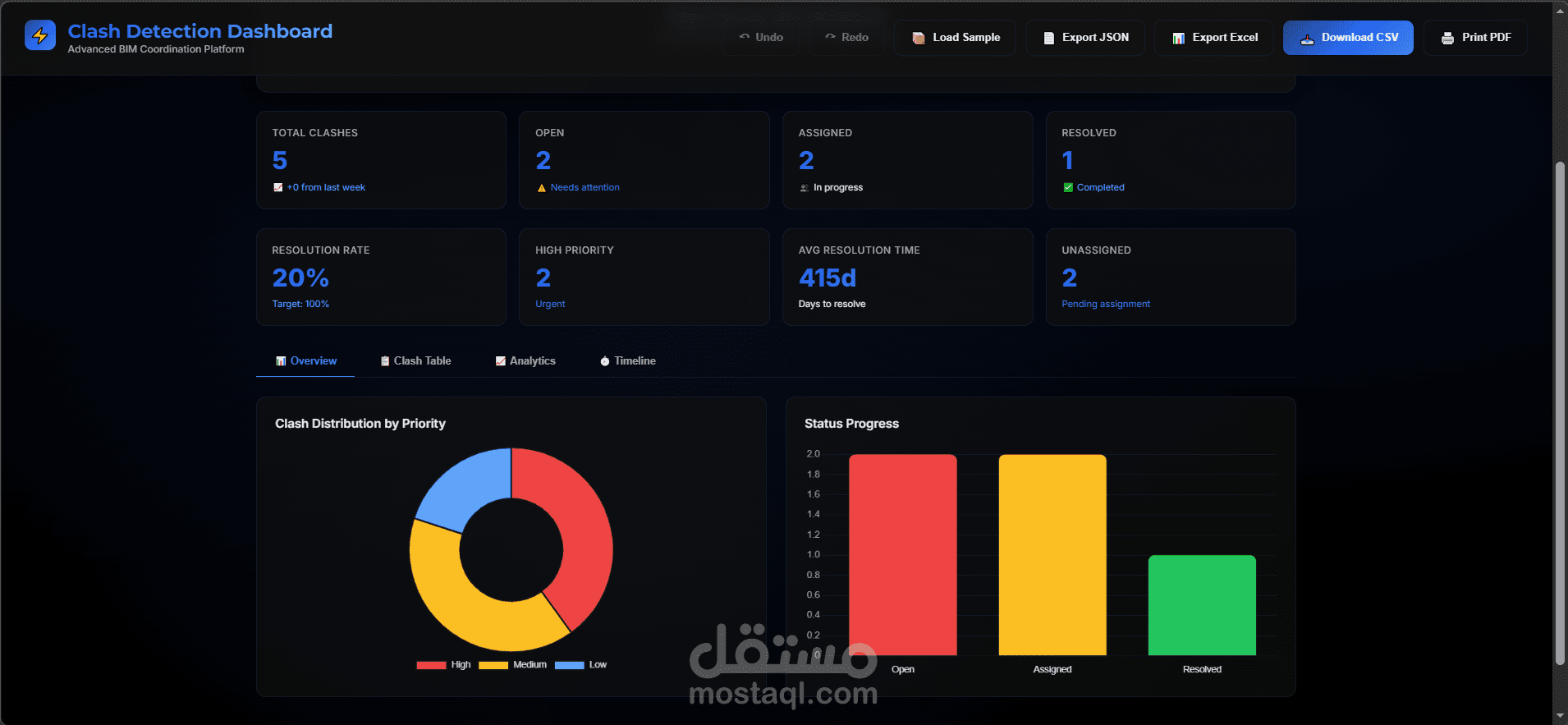Click the page vertical scrollbar thumb
This screenshot has height=725, width=1568.
pyautogui.click(x=1560, y=414)
